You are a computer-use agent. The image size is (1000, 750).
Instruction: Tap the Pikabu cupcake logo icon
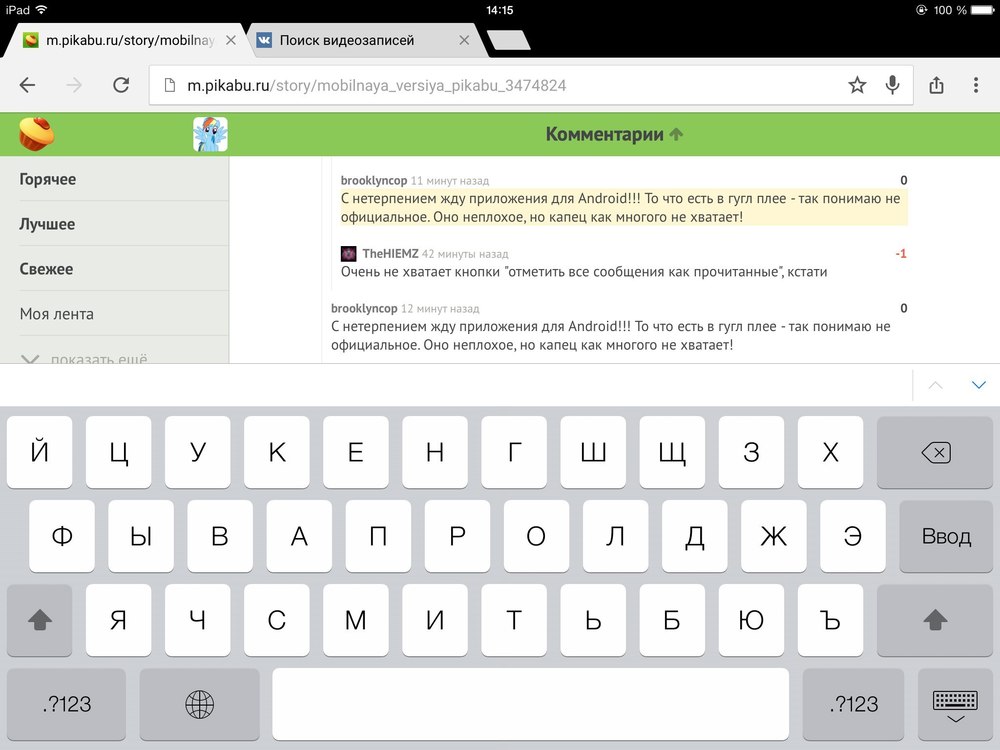click(x=37, y=134)
